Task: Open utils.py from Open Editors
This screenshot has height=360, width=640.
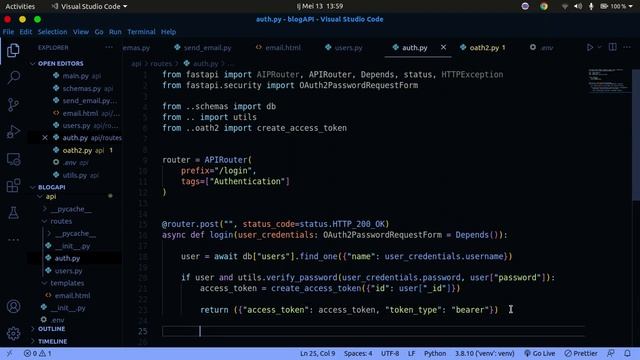Action: [75, 175]
